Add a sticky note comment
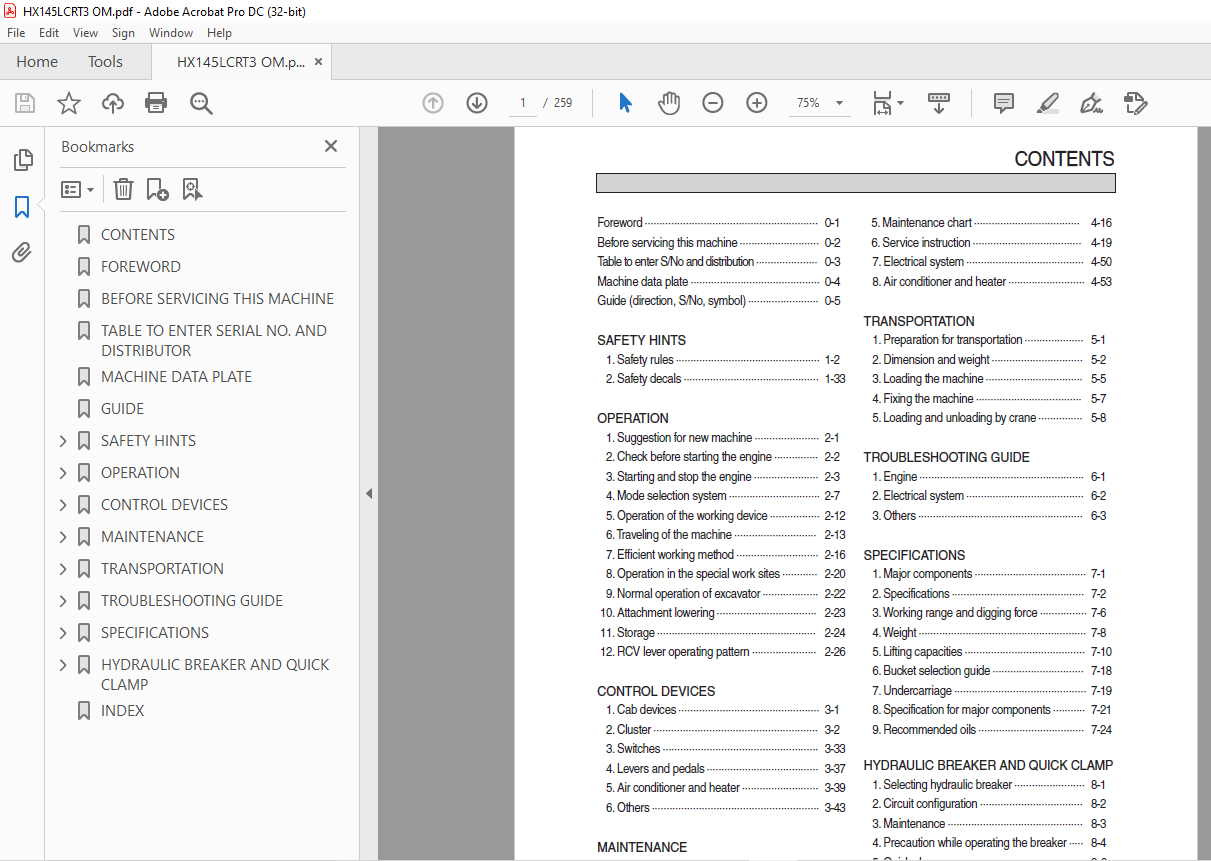The height and width of the screenshot is (861, 1211). 1004,103
